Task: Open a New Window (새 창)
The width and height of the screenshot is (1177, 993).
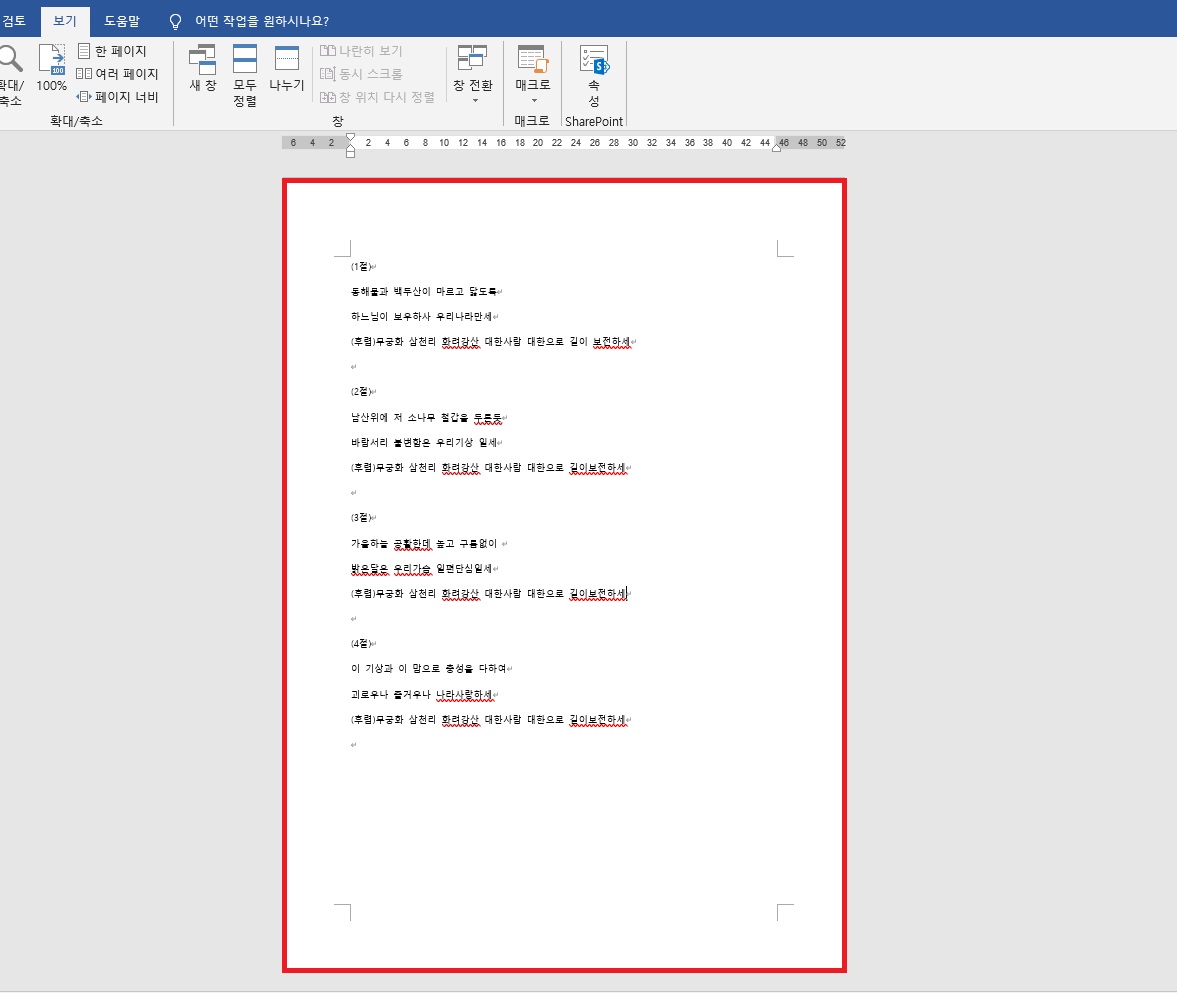Action: tap(203, 69)
